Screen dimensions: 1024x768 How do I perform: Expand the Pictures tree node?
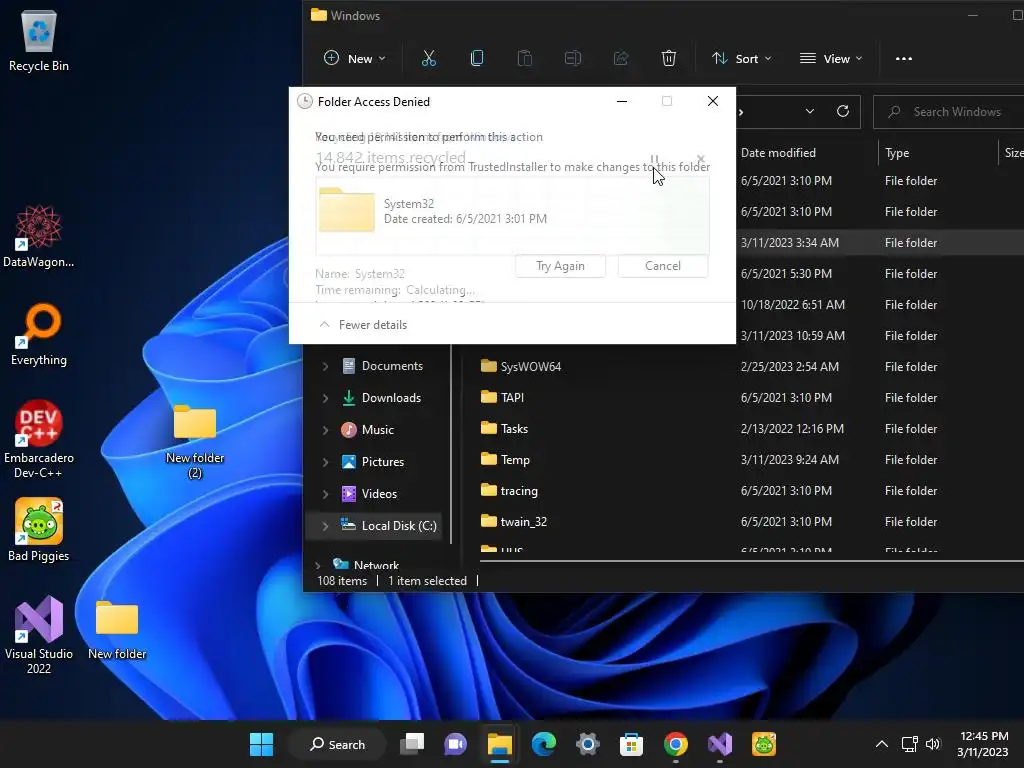[325, 462]
